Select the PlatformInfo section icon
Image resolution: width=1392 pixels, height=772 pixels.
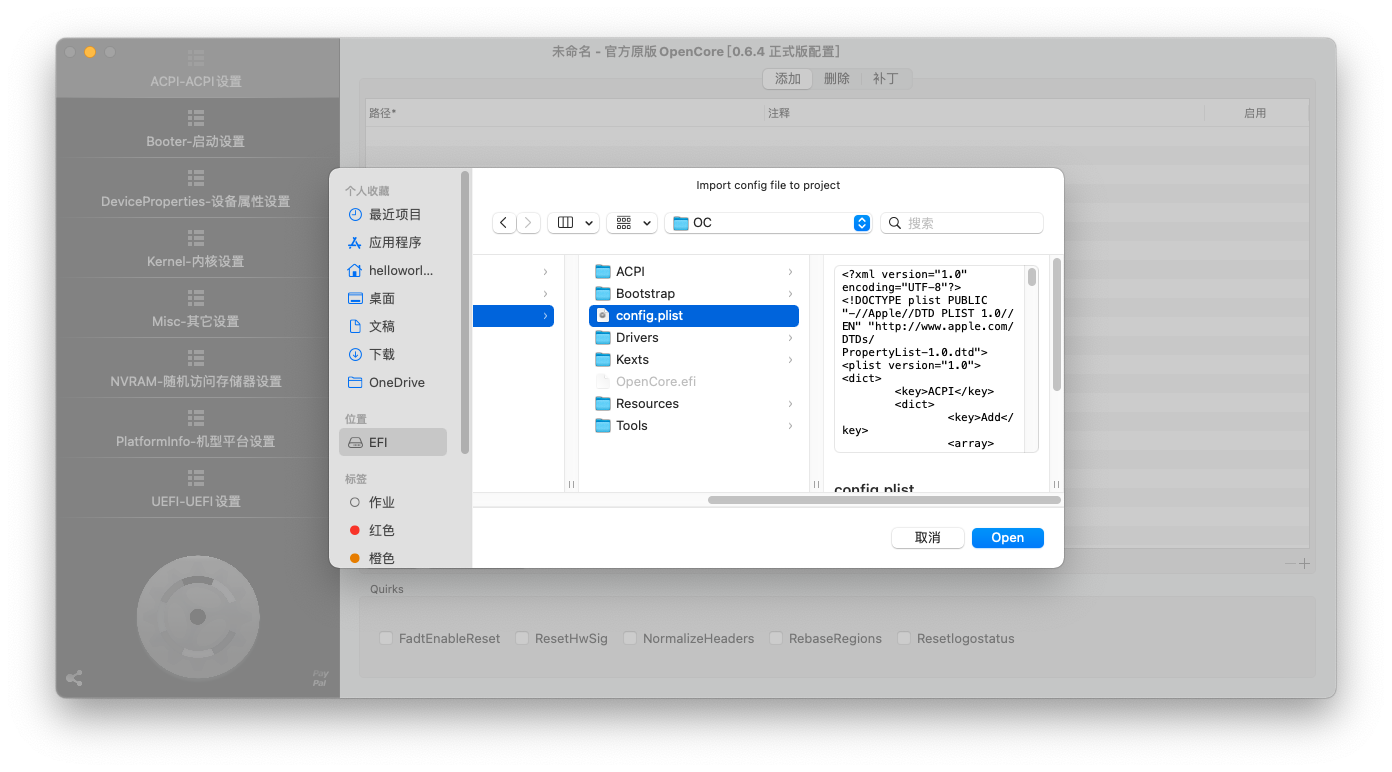pos(196,418)
